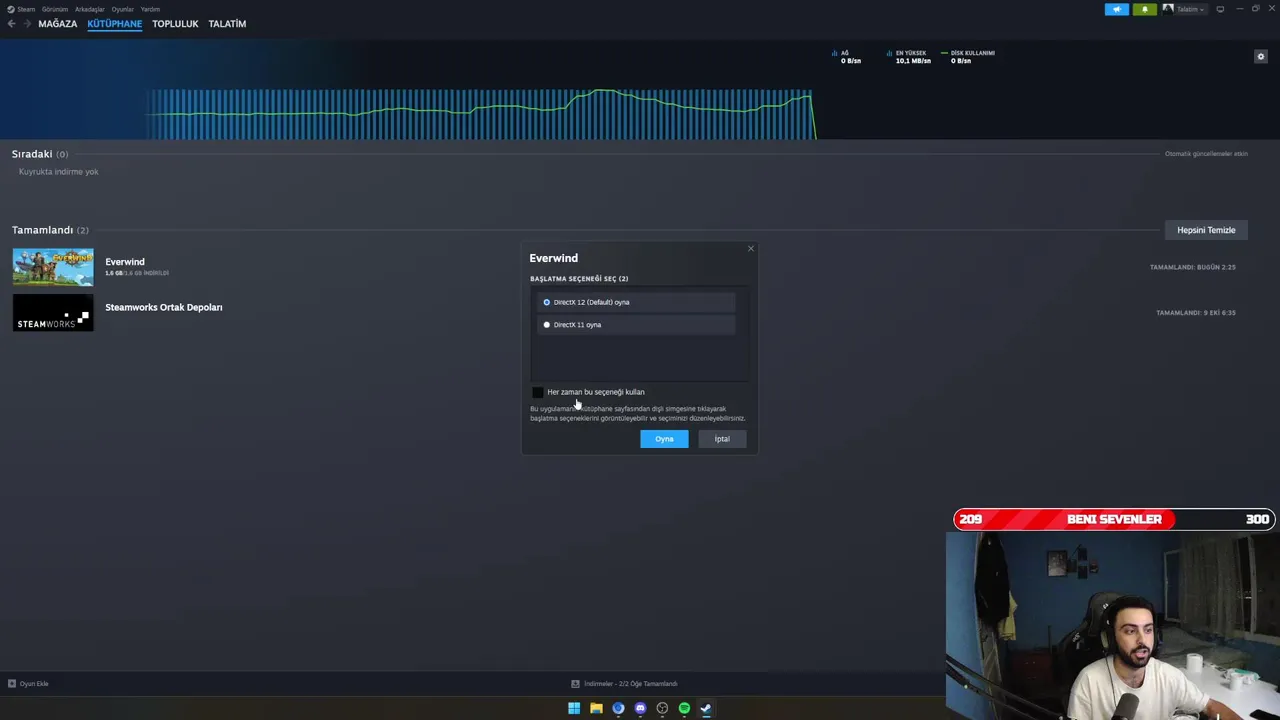Open Discord from the taskbar
1280x720 pixels.
coord(640,708)
